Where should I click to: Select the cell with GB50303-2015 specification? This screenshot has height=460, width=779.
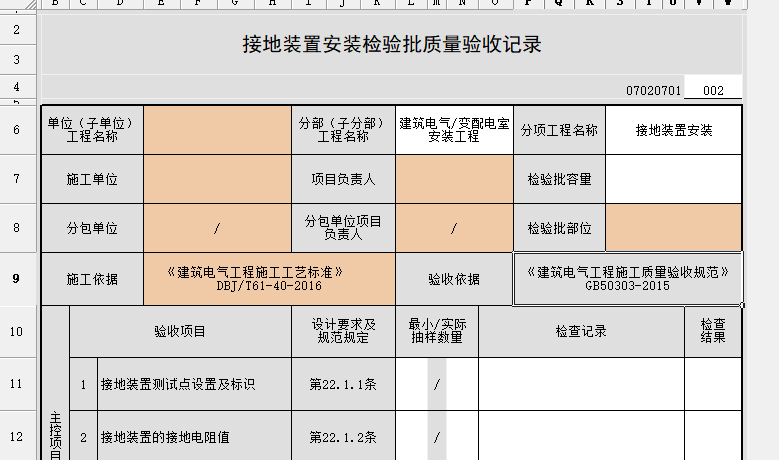(628, 279)
